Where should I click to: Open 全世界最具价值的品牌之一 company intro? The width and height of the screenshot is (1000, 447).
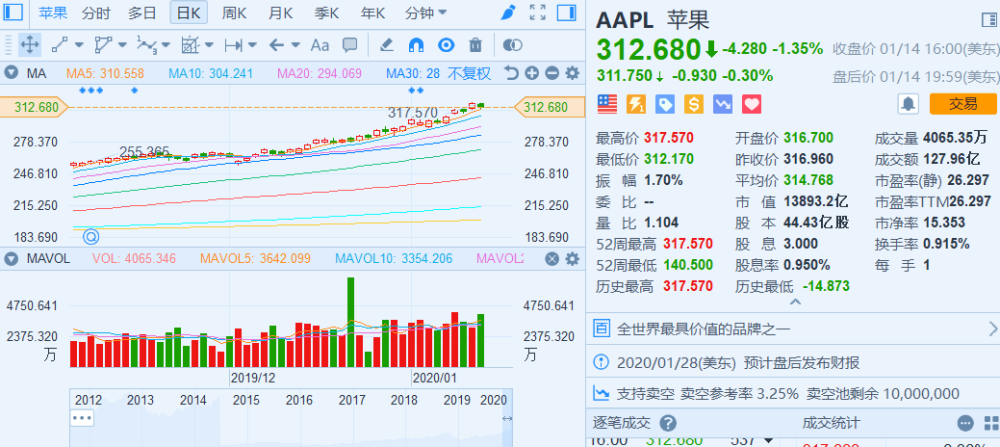point(792,329)
